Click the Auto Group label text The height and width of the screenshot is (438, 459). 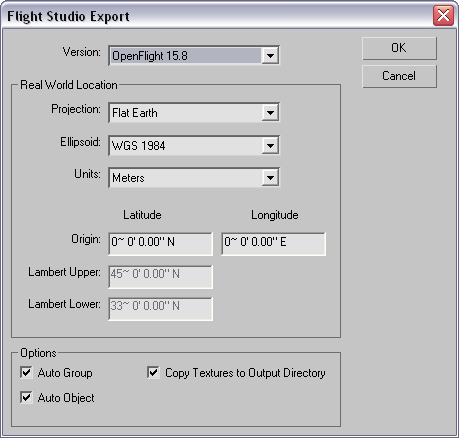tap(65, 373)
